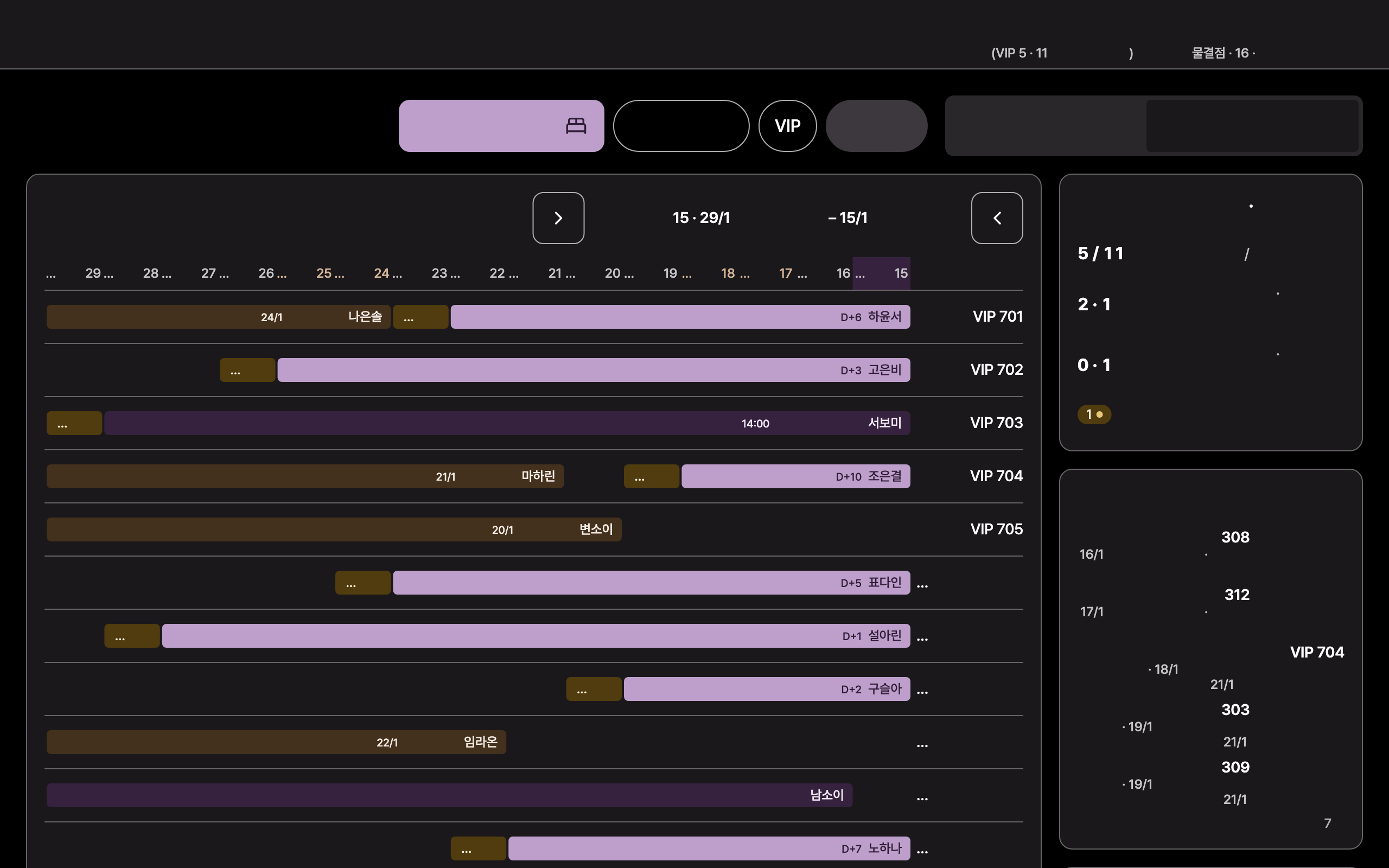The height and width of the screenshot is (868, 1389).
Task: Click the left-pointing chevron beside the date range
Action: point(997,218)
